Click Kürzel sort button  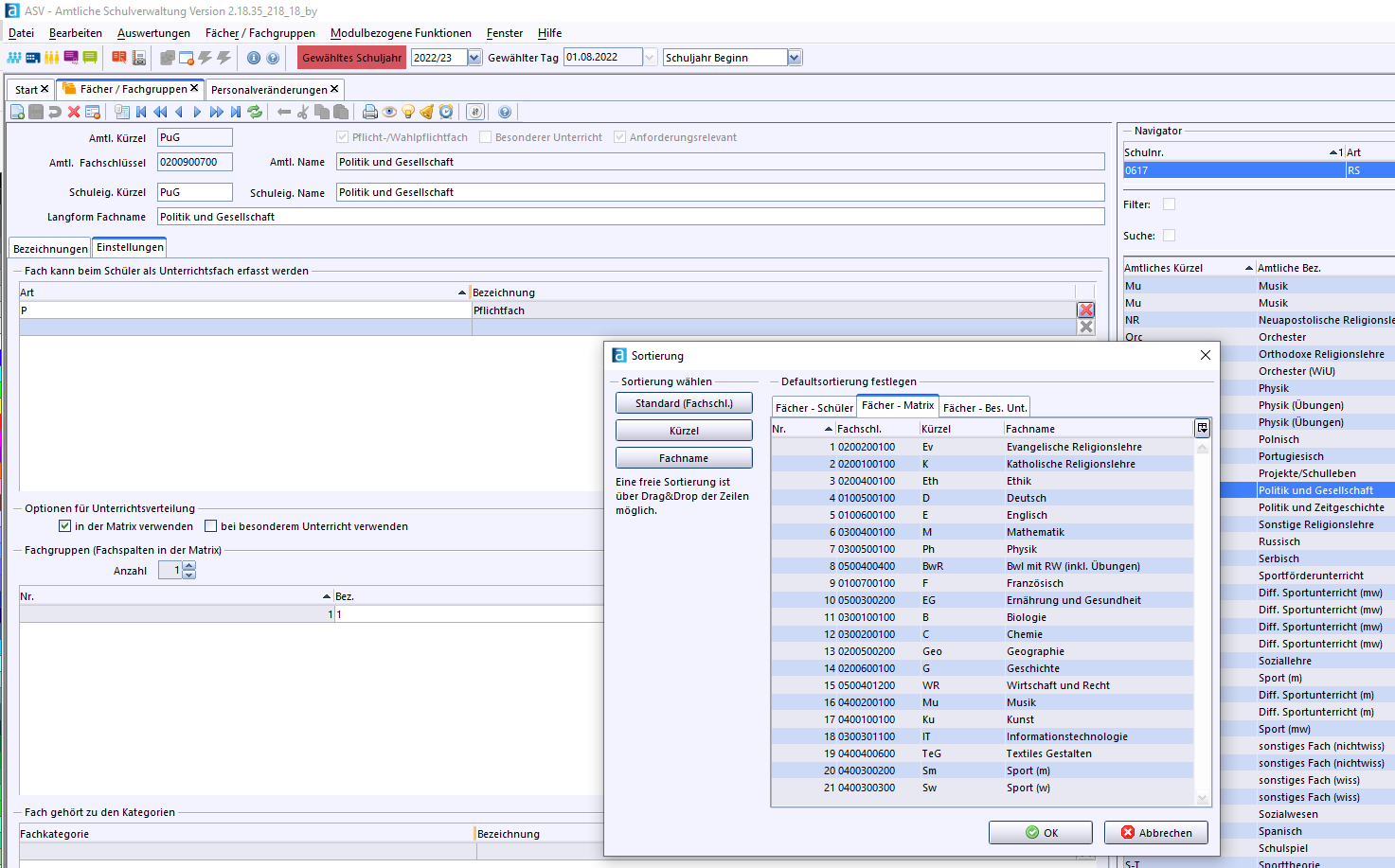pyautogui.click(x=684, y=431)
